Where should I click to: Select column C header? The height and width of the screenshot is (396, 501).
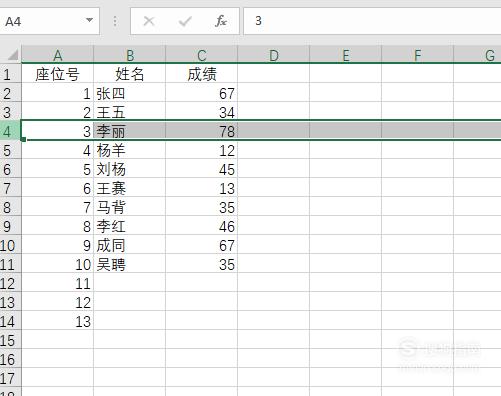(x=202, y=55)
